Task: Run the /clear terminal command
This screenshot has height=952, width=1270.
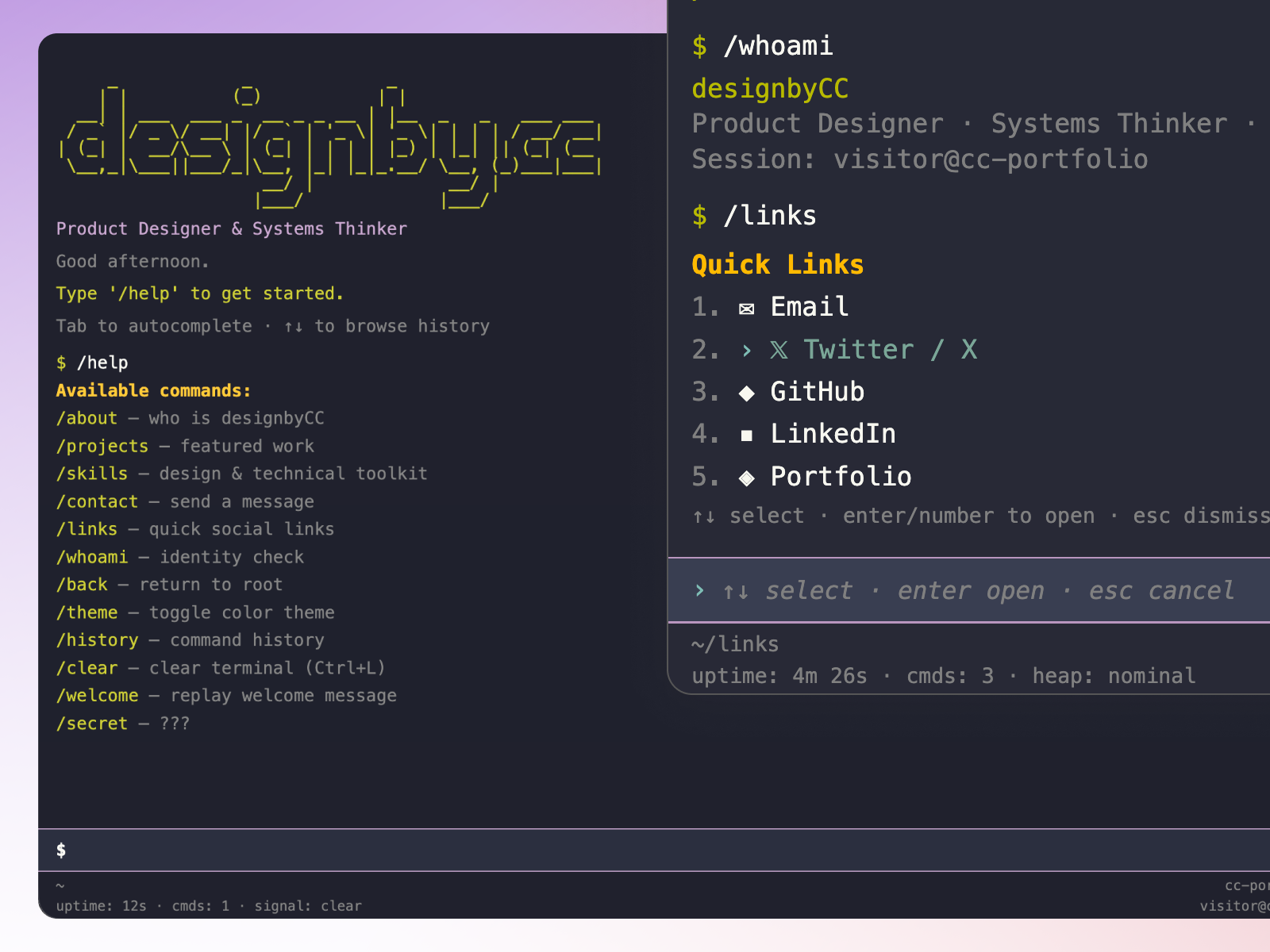Action: click(87, 667)
